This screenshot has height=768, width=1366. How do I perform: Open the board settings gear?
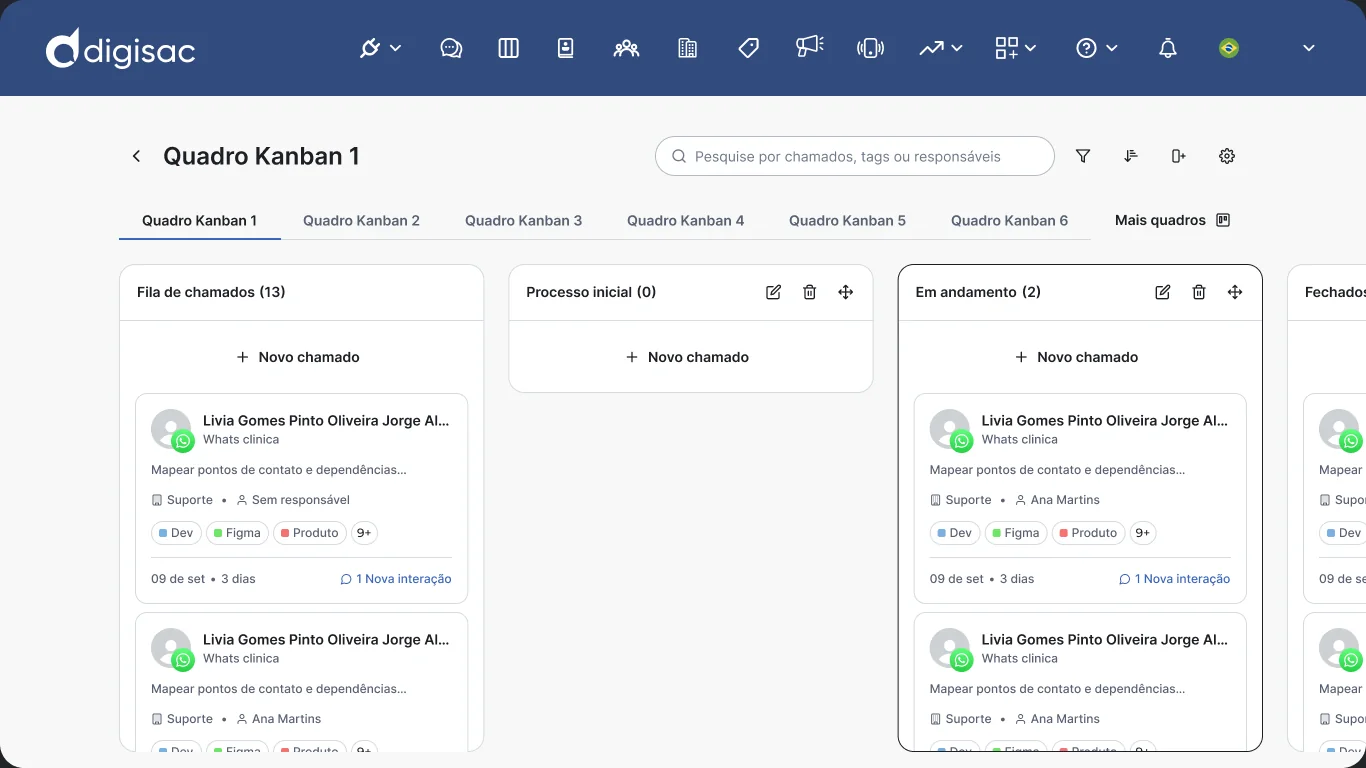pos(1227,156)
